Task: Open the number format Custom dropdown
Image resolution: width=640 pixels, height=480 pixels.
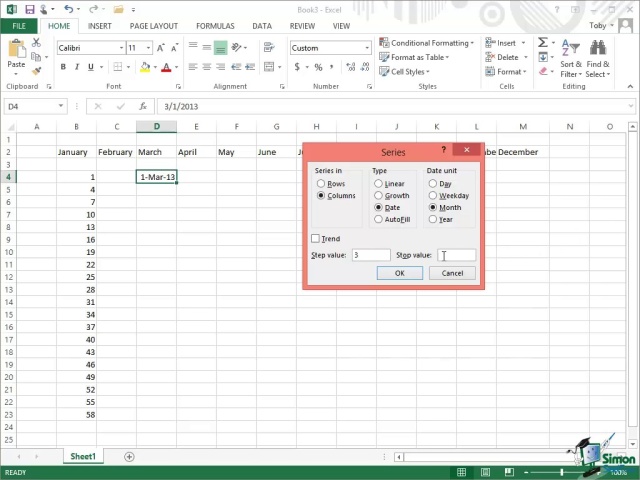Action: [x=367, y=48]
